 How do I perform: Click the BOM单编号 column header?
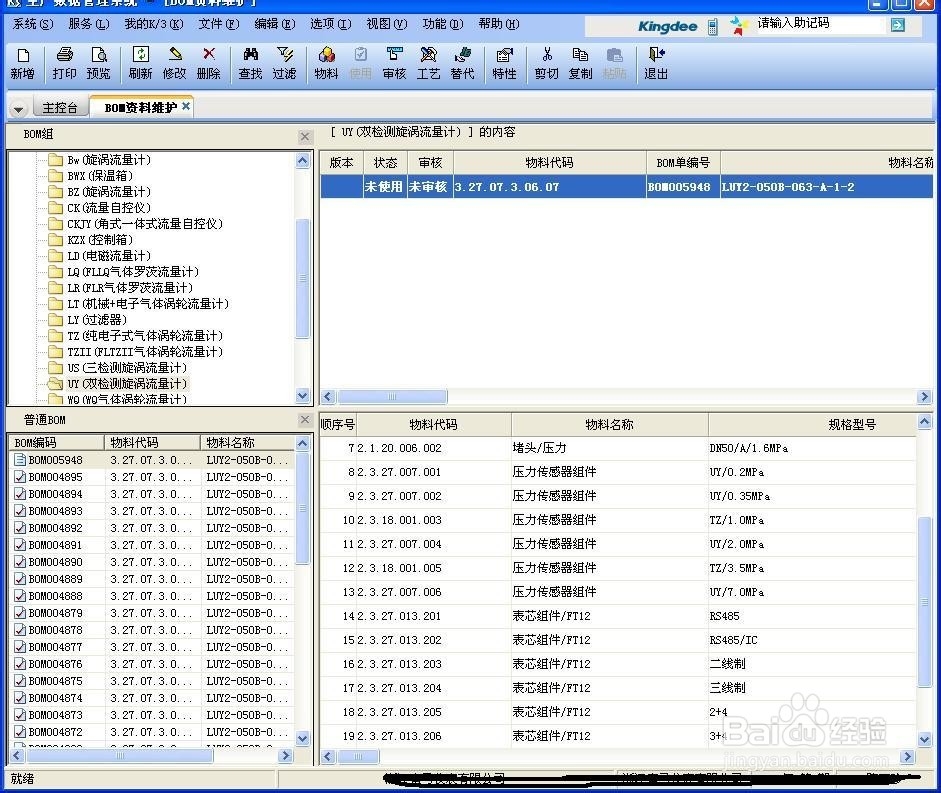pos(684,163)
